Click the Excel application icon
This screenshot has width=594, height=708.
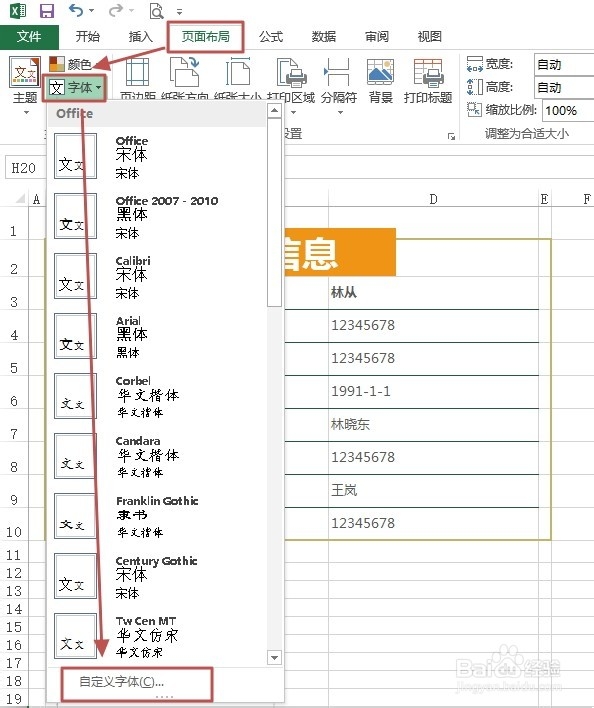(18, 10)
